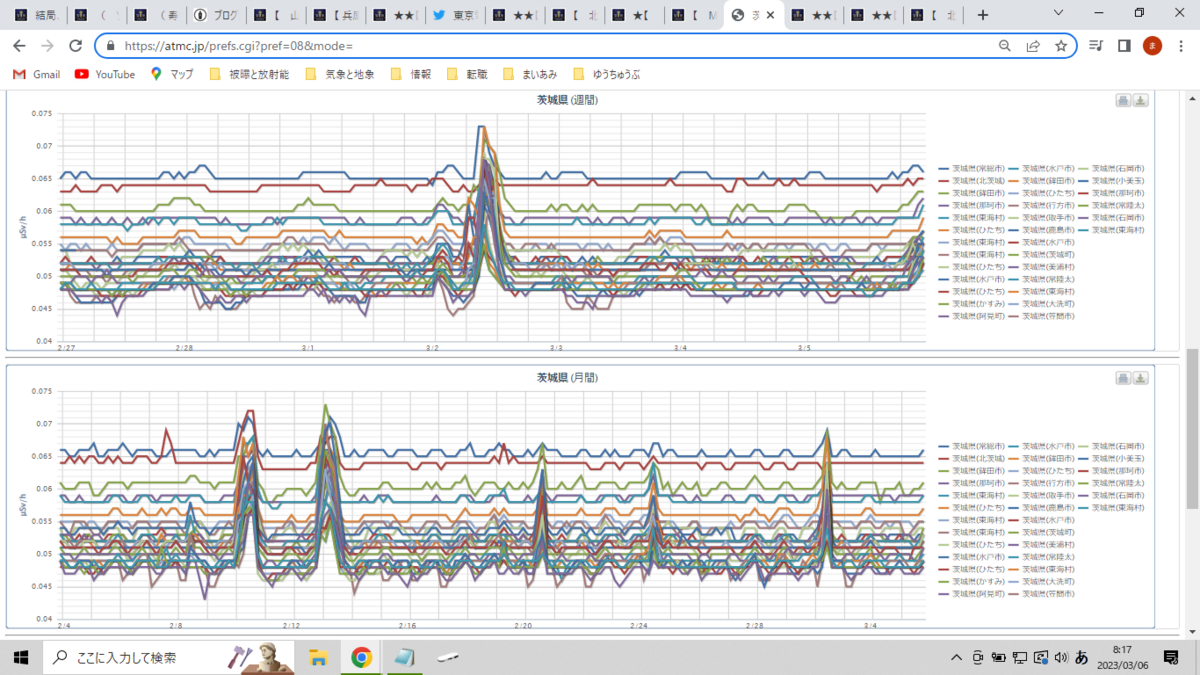Viewport: 1200px width, 675px height.
Task: Open the media control playlist icon
Action: pyautogui.click(x=1097, y=46)
